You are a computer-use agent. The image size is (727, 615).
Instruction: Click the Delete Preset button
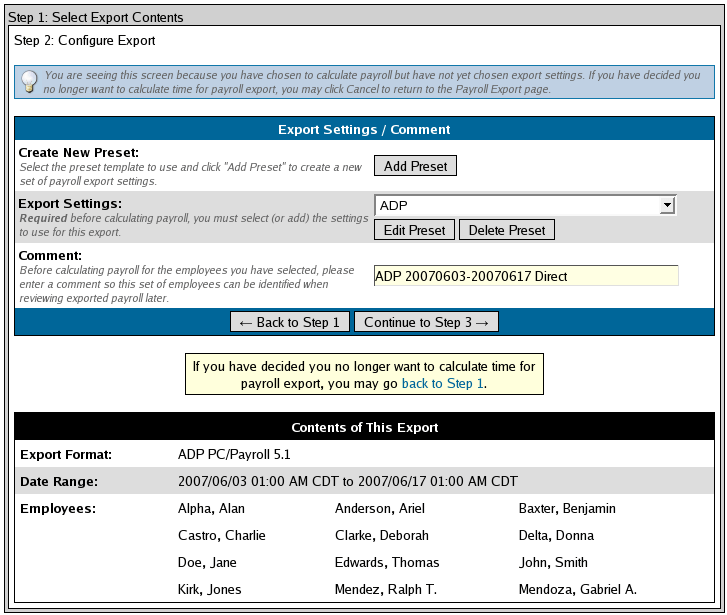click(x=506, y=230)
